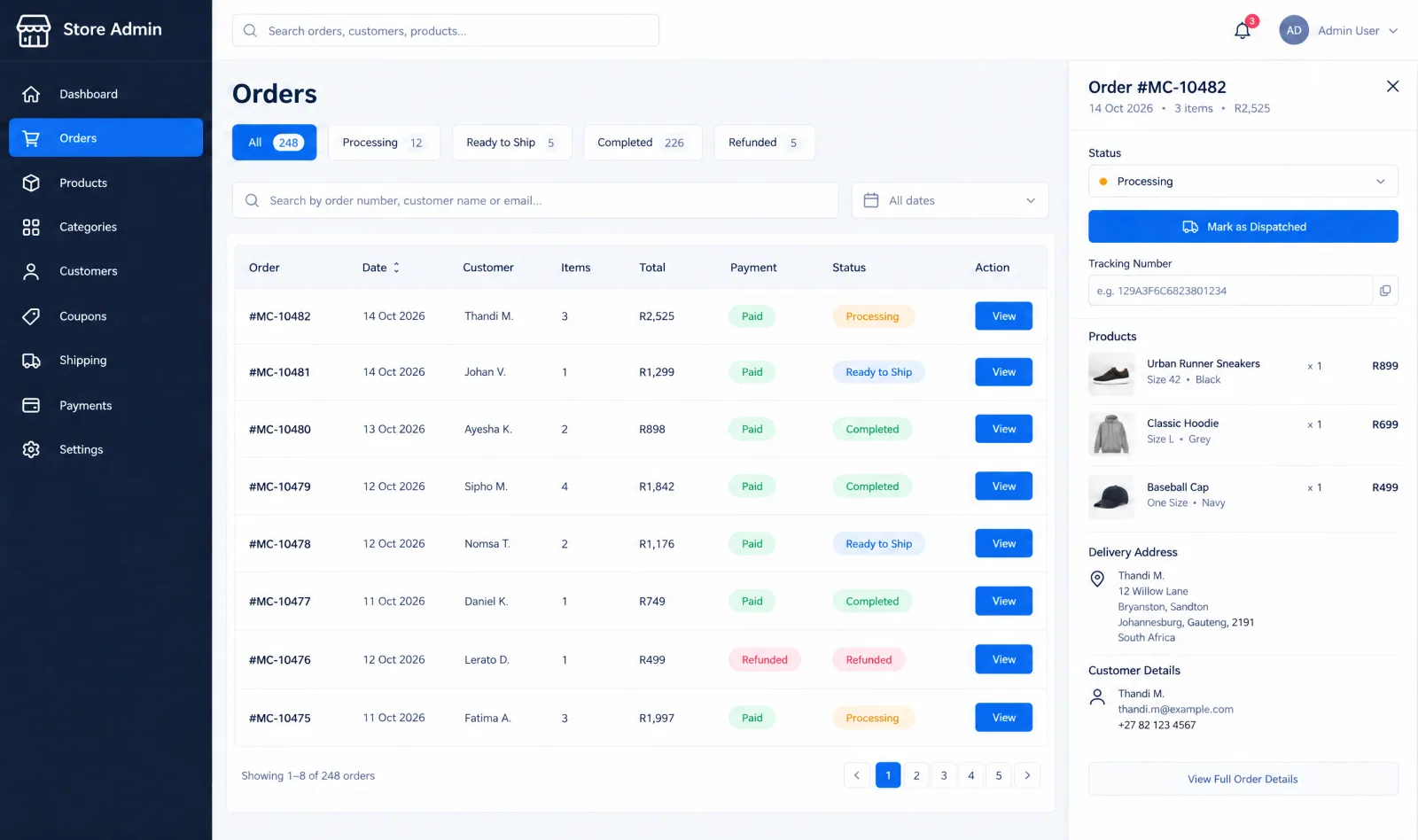
Task: Click the tracking number input field
Action: click(x=1230, y=291)
